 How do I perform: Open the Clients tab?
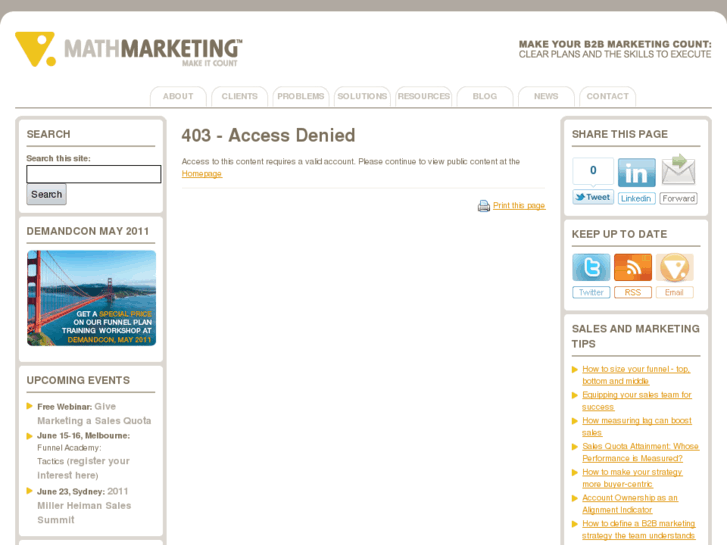tap(239, 96)
